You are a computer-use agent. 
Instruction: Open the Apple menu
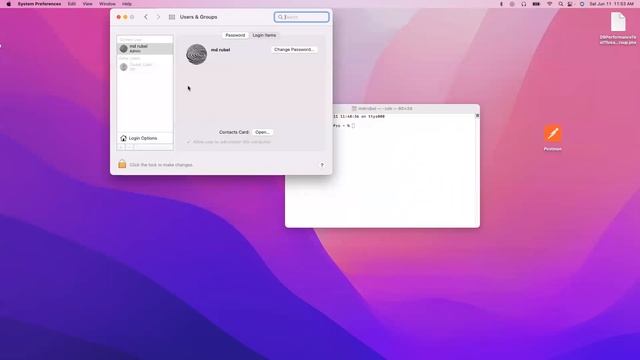9,4
